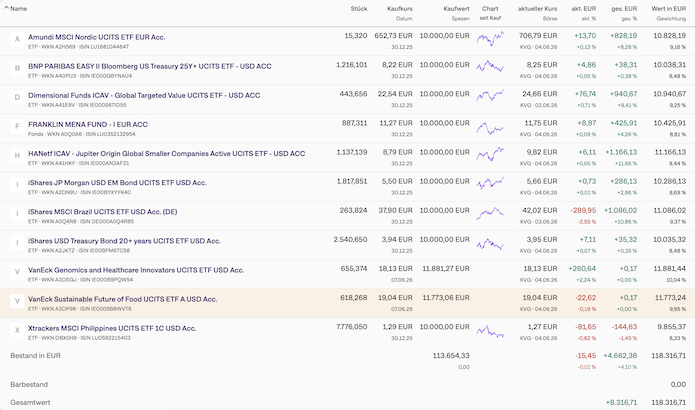Open the sparkline chart for Franklin MENA Fund
695x410 pixels.
[490, 128]
